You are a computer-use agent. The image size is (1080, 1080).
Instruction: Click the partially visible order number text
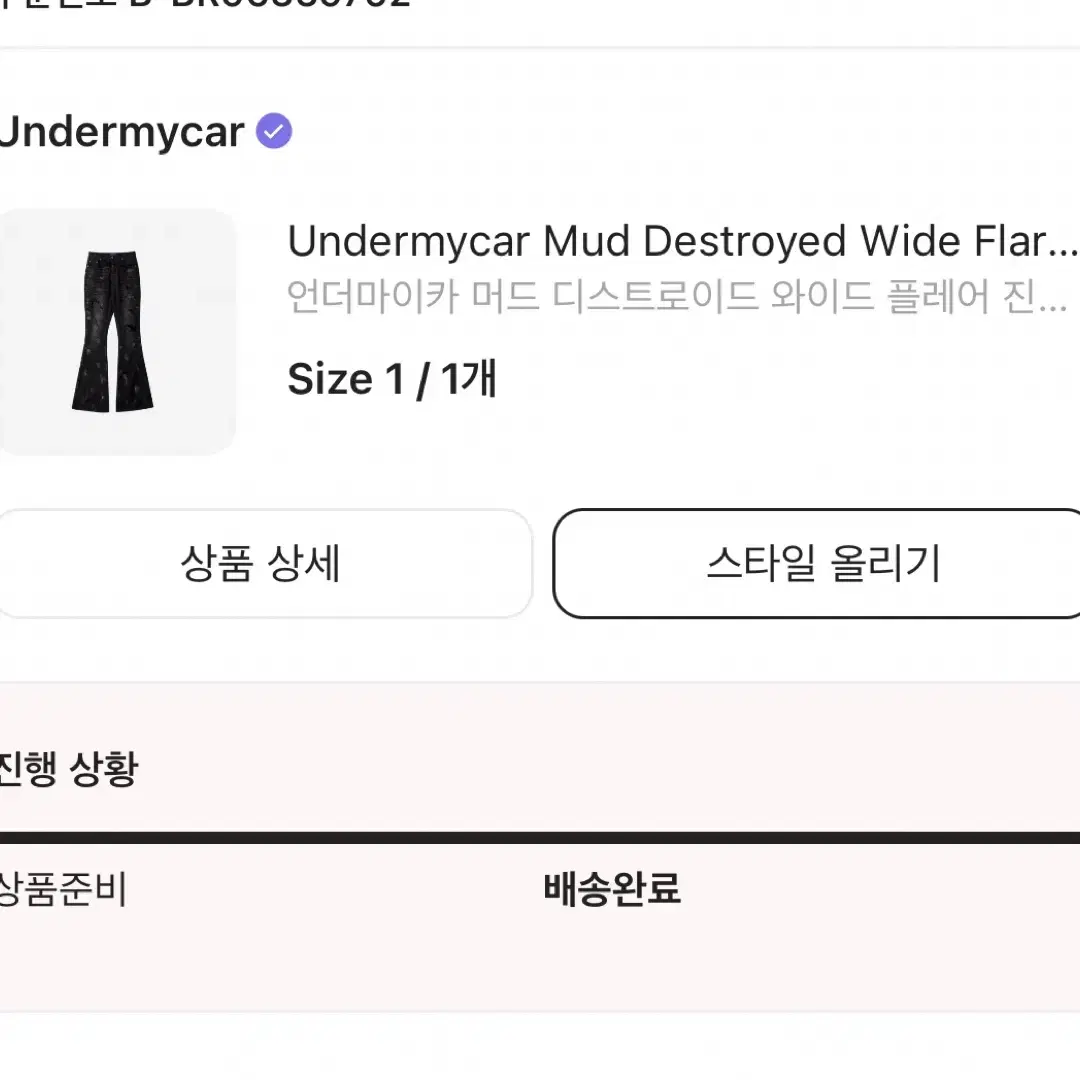205,3
